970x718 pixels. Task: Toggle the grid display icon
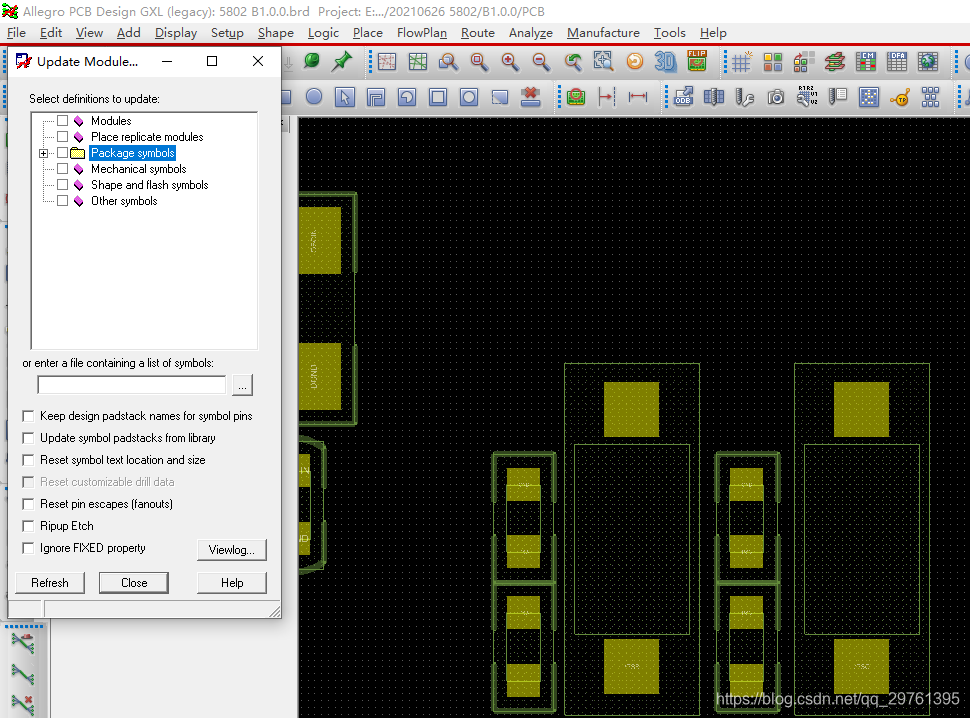click(x=741, y=62)
